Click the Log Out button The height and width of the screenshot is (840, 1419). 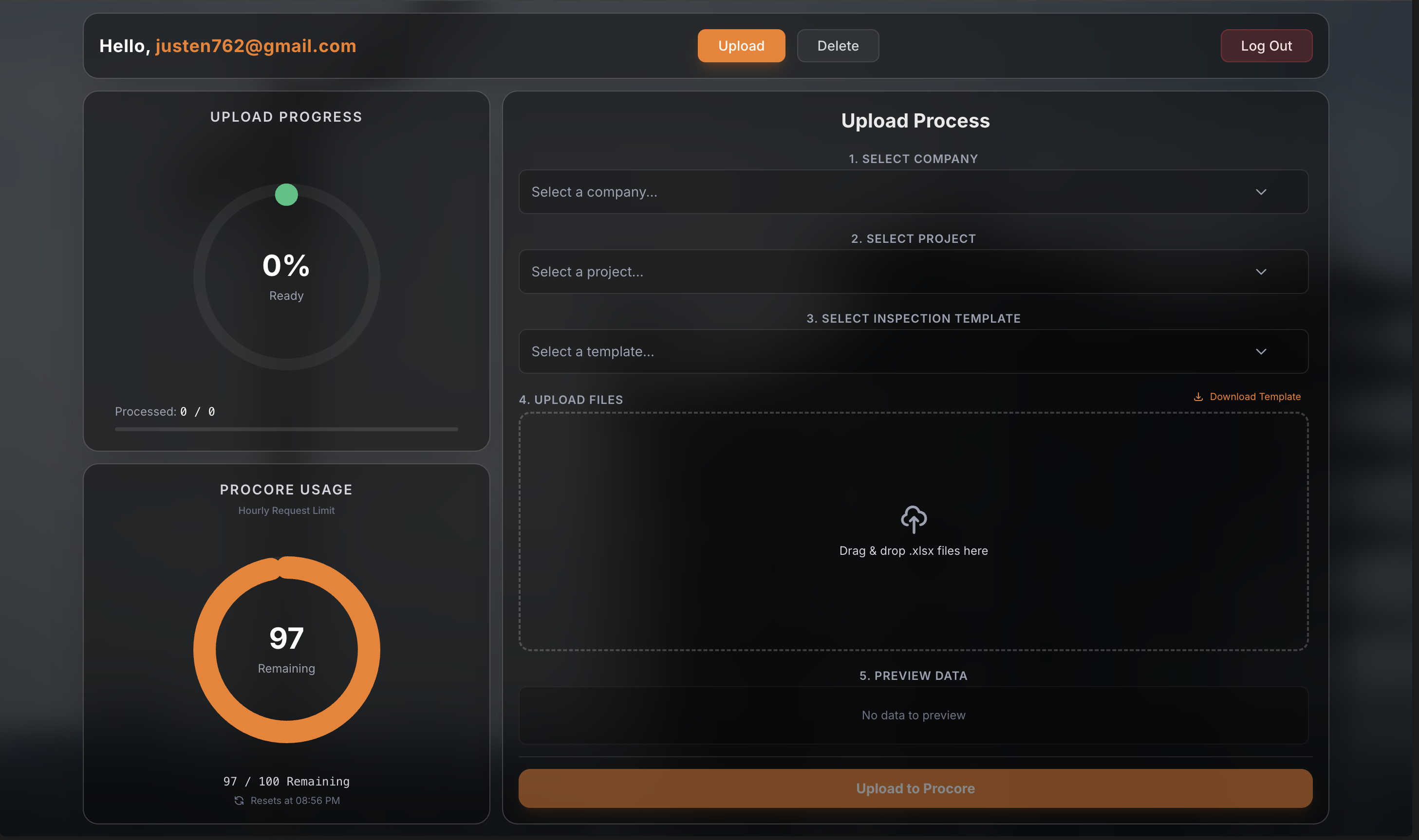point(1266,46)
